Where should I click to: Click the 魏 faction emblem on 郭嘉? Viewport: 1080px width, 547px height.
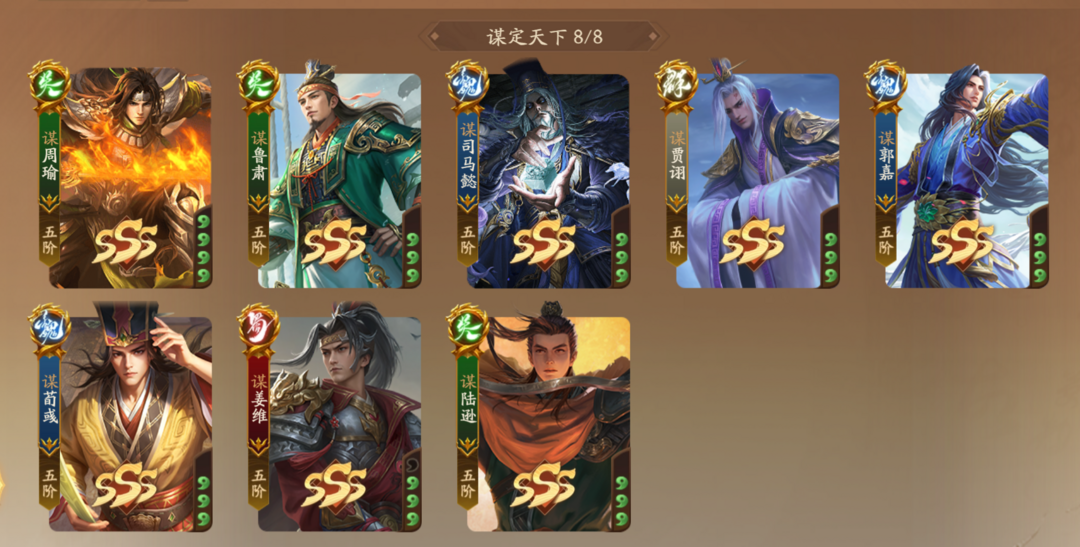pyautogui.click(x=886, y=83)
